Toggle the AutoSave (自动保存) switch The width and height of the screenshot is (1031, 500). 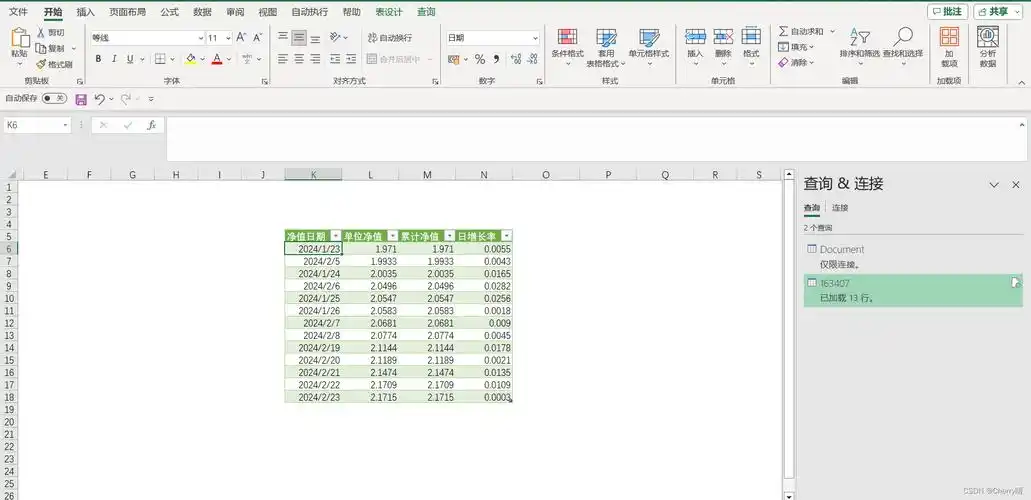[54, 99]
